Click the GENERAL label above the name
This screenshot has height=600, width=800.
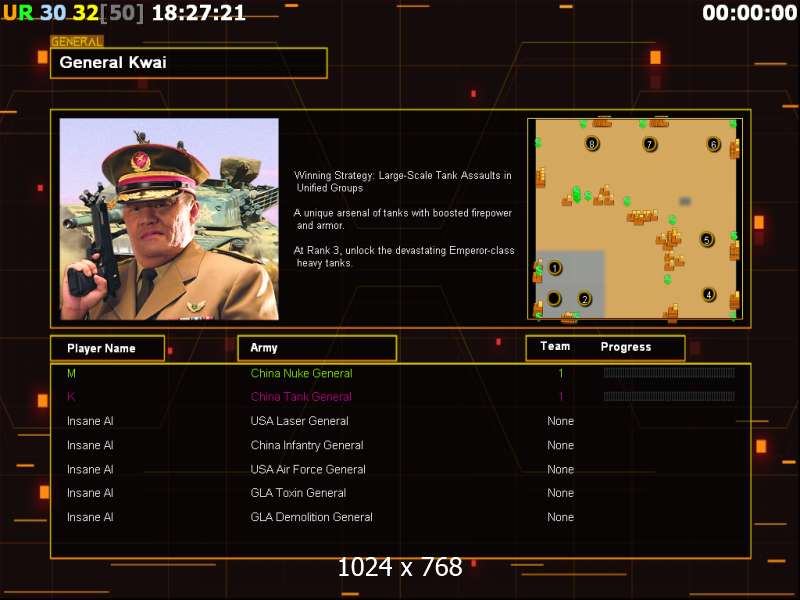click(x=77, y=41)
